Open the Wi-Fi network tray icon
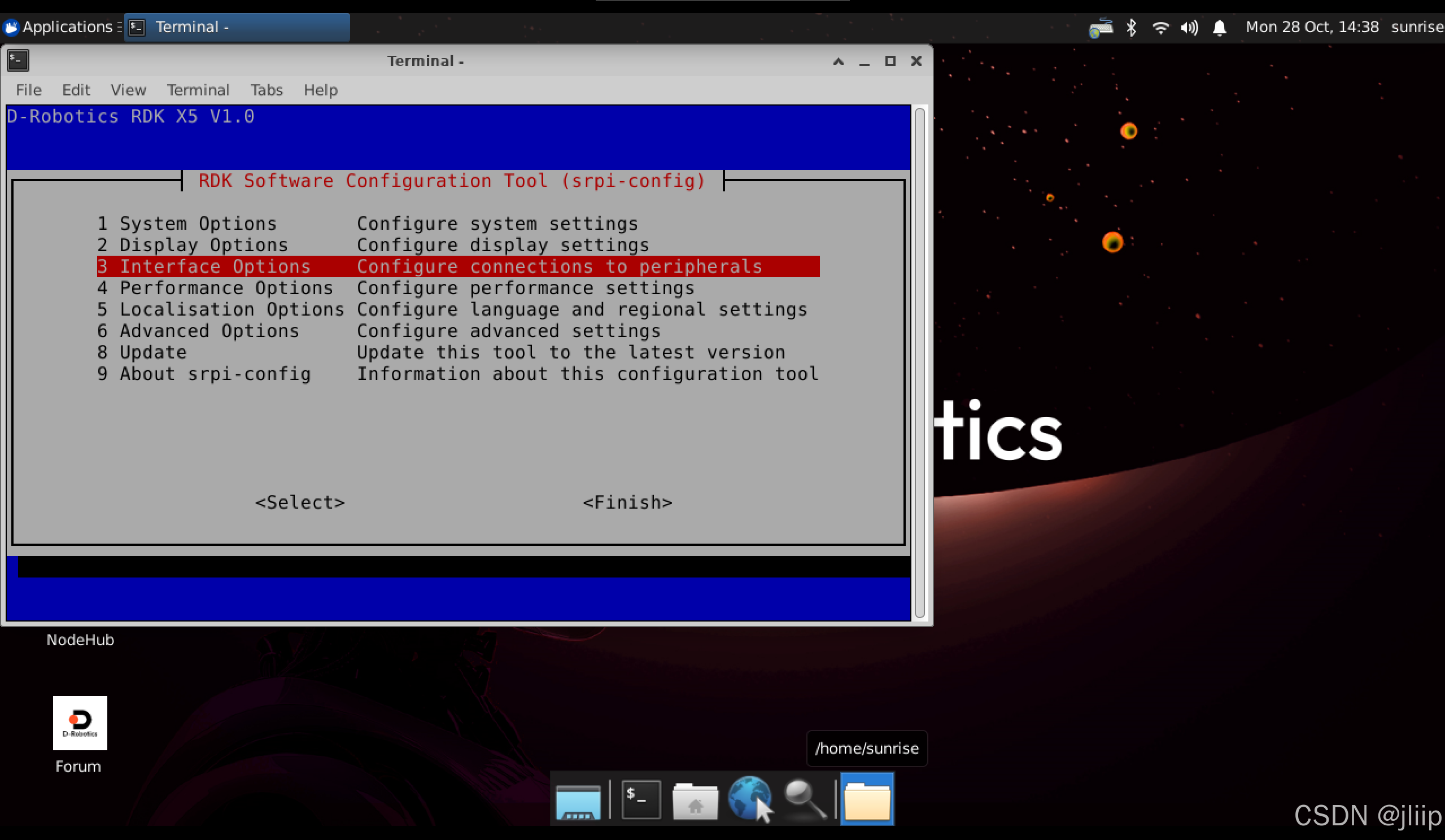Viewport: 1445px width, 840px height. coord(1160,27)
